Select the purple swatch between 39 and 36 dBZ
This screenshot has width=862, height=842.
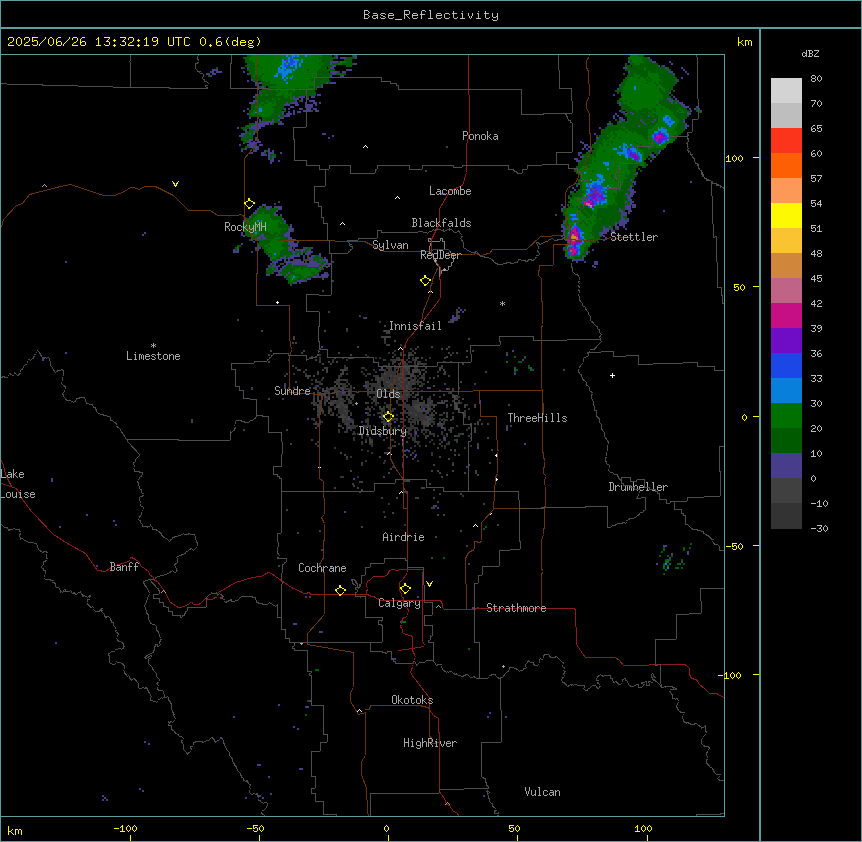coord(786,340)
